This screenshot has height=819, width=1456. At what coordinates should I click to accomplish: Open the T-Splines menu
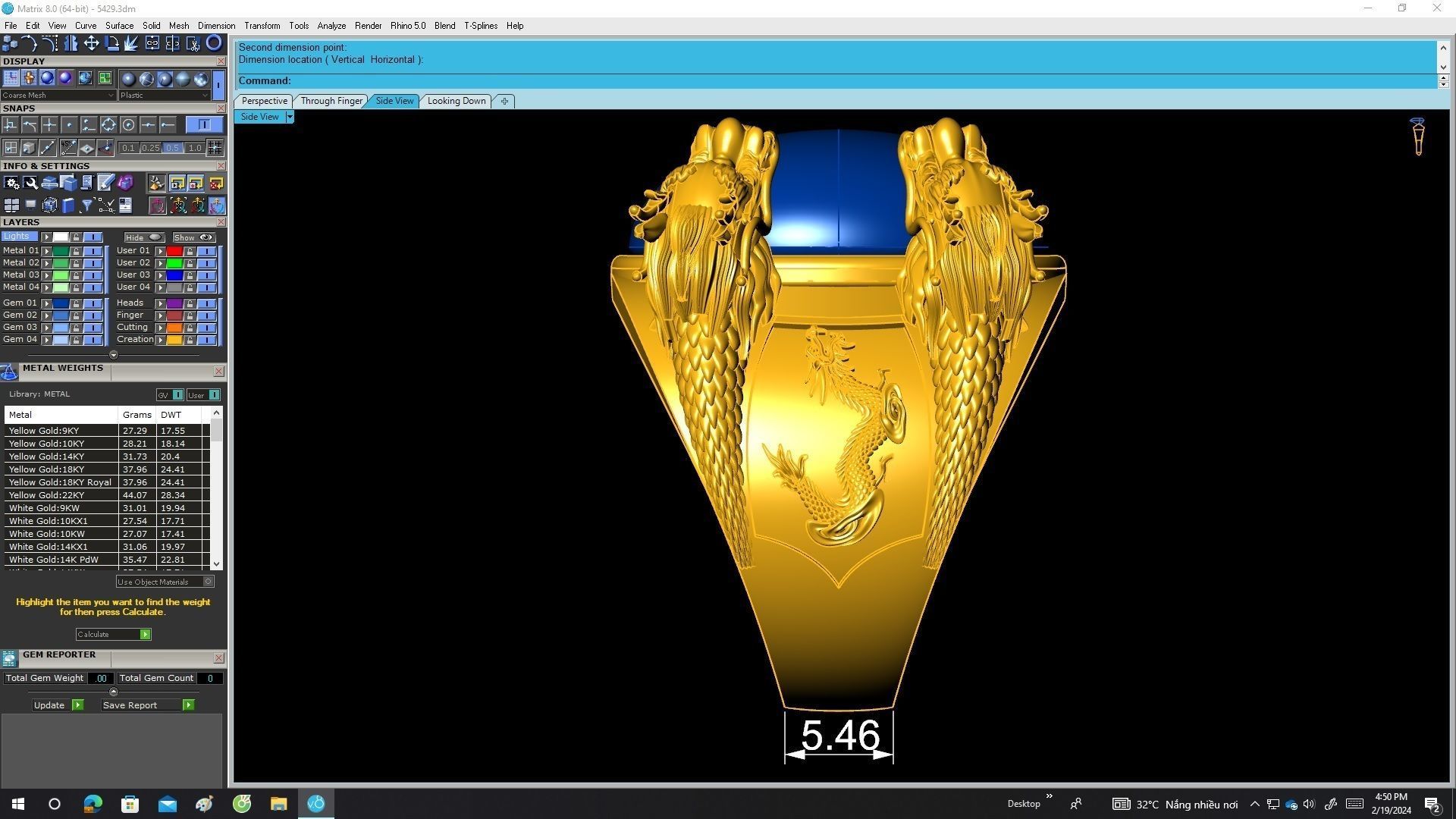click(x=481, y=26)
